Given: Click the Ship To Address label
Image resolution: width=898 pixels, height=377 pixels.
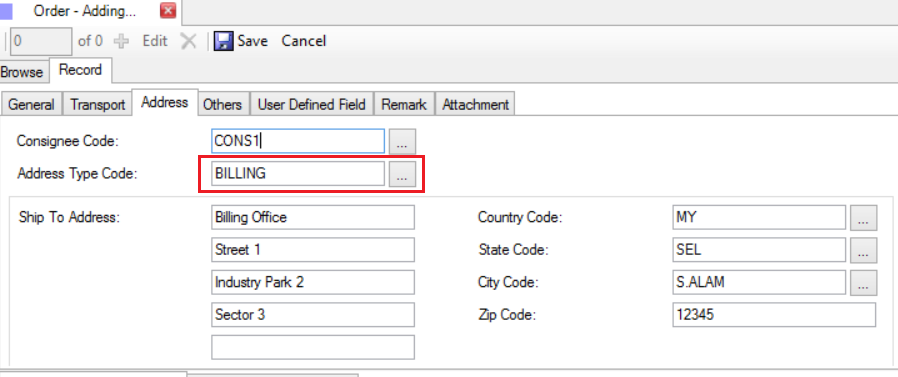Looking at the screenshot, I should (69, 218).
